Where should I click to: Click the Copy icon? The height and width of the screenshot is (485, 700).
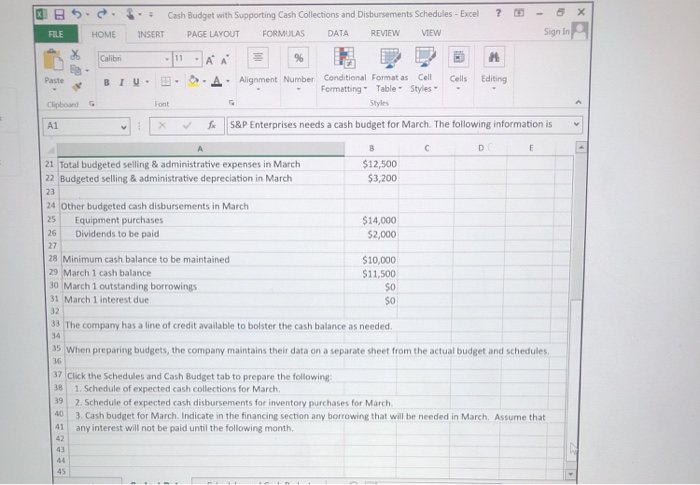pos(76,70)
